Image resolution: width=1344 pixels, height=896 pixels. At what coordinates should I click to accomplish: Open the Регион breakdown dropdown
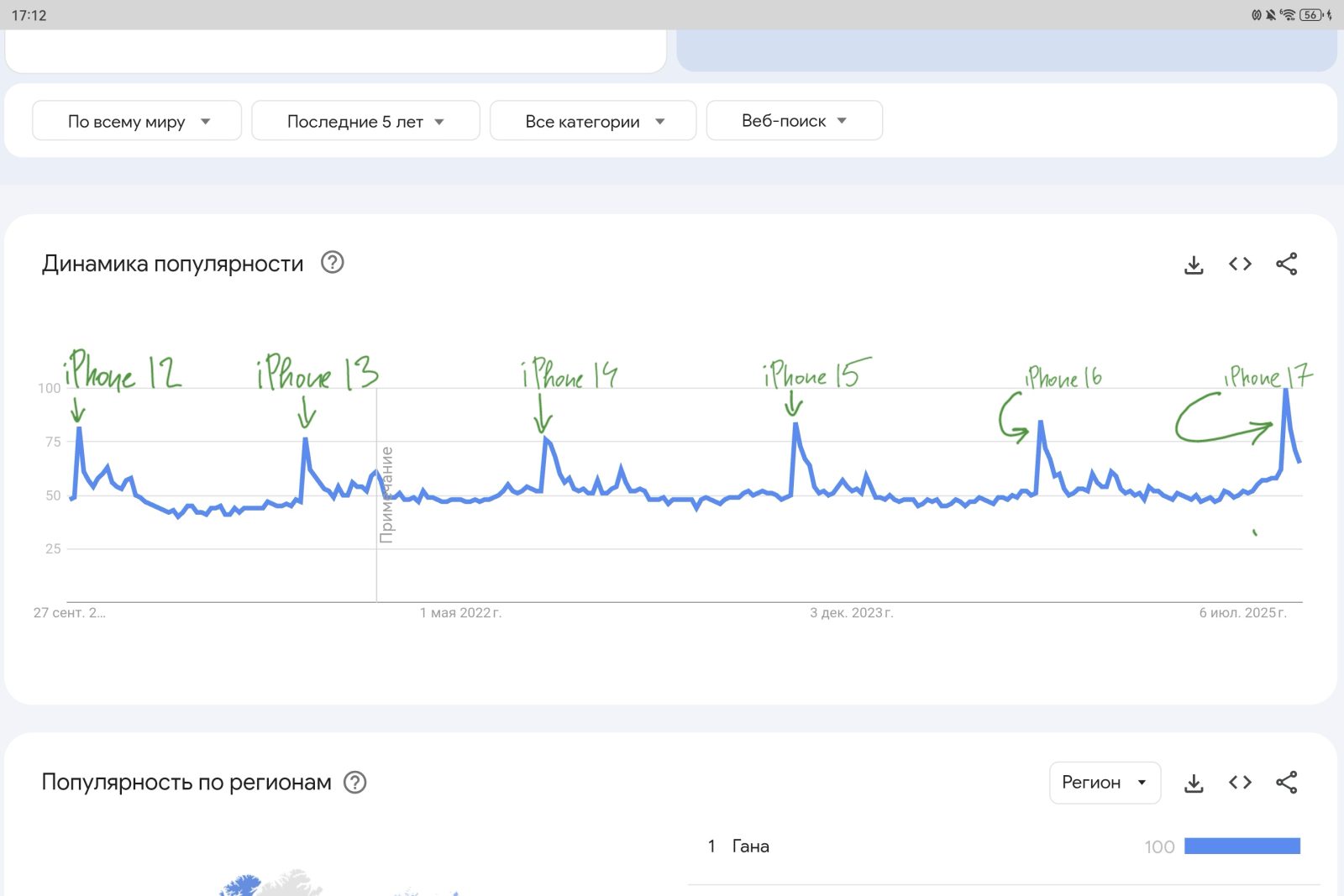(1105, 783)
